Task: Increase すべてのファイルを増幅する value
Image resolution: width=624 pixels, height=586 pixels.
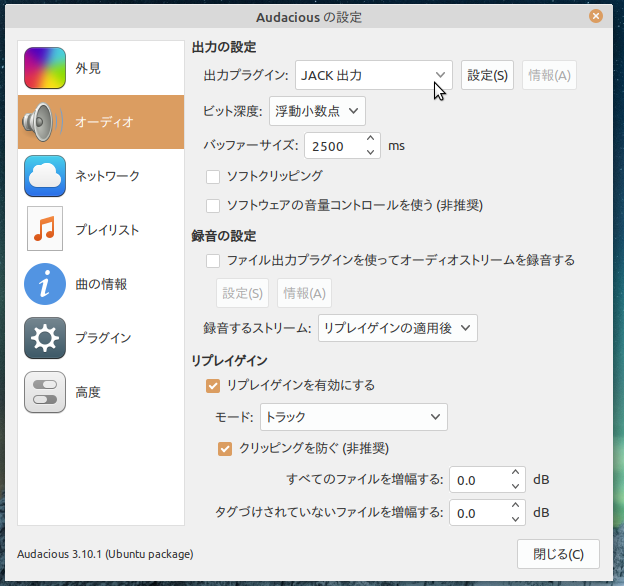Action: pos(515,473)
